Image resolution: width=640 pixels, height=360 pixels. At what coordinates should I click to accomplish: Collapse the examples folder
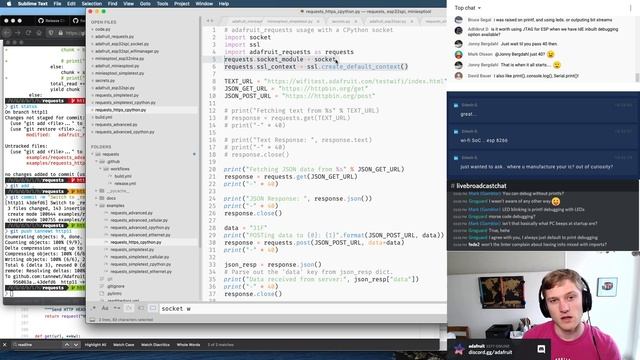click(x=97, y=206)
